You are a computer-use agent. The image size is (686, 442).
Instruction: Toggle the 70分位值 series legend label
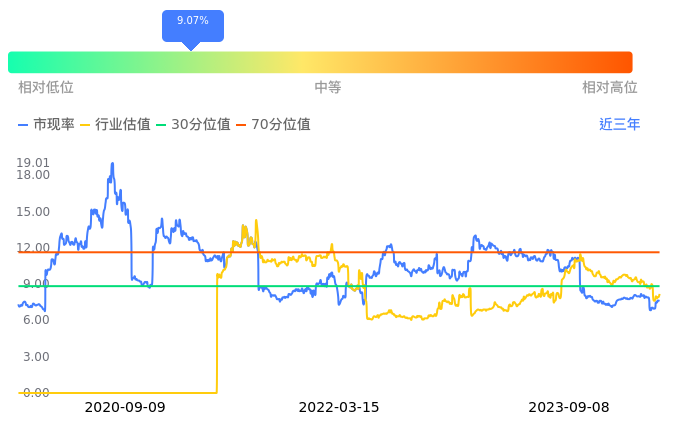280,125
